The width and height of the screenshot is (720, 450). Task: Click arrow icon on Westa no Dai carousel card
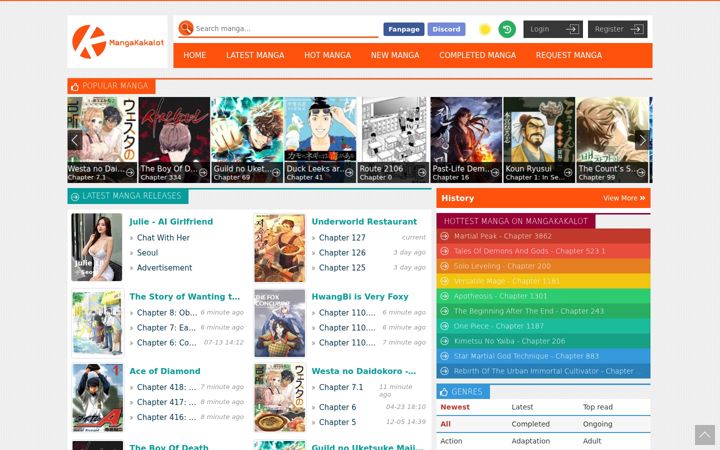(130, 173)
